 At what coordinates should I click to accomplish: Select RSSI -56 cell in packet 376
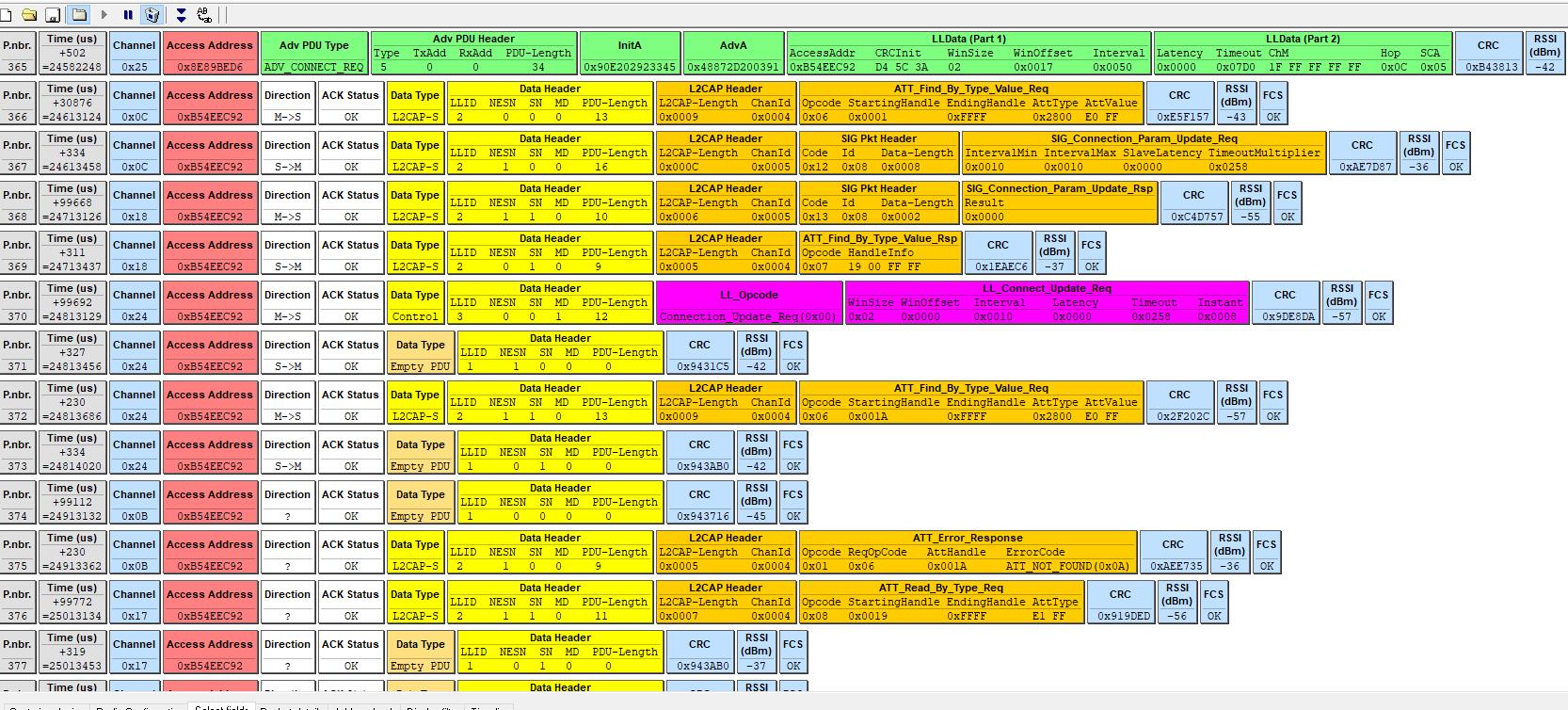pyautogui.click(x=1176, y=602)
